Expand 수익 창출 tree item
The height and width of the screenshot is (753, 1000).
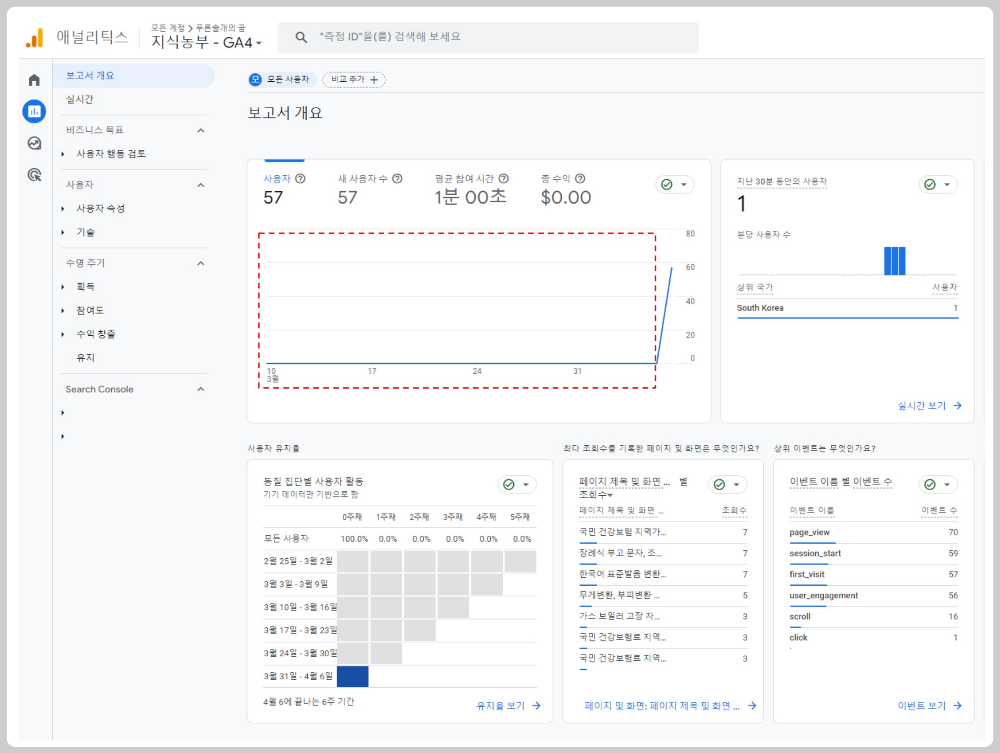click(x=62, y=334)
